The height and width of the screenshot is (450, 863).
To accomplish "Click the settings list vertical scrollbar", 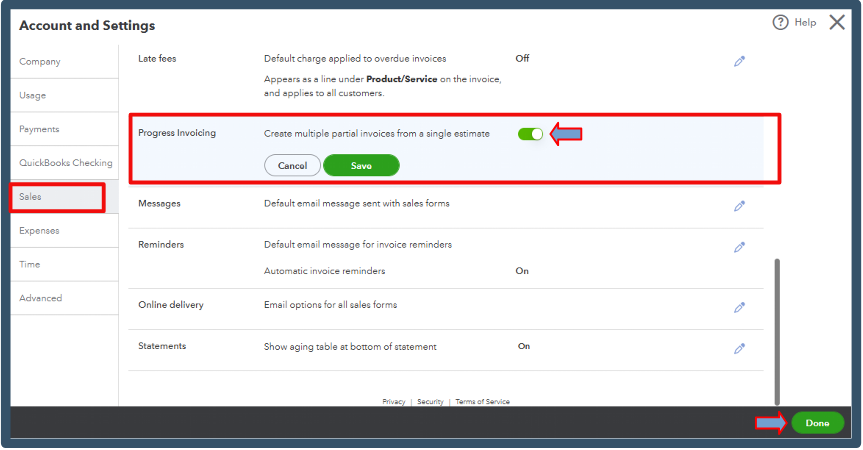I will [777, 332].
